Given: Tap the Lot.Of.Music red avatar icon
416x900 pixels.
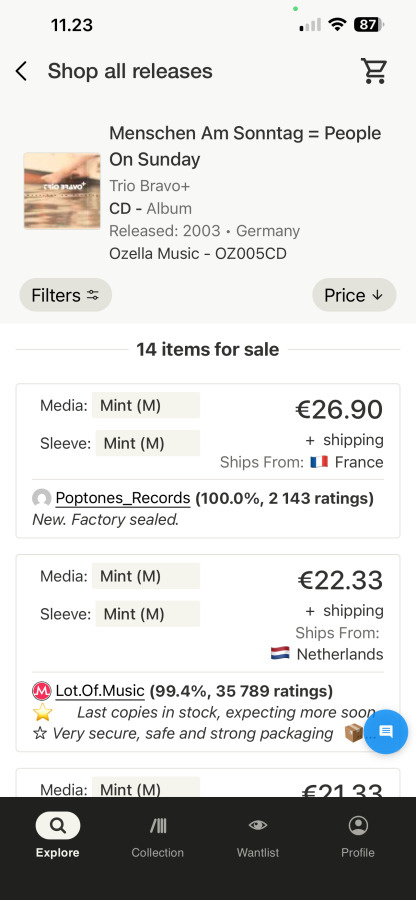Looking at the screenshot, I should click(x=42, y=691).
